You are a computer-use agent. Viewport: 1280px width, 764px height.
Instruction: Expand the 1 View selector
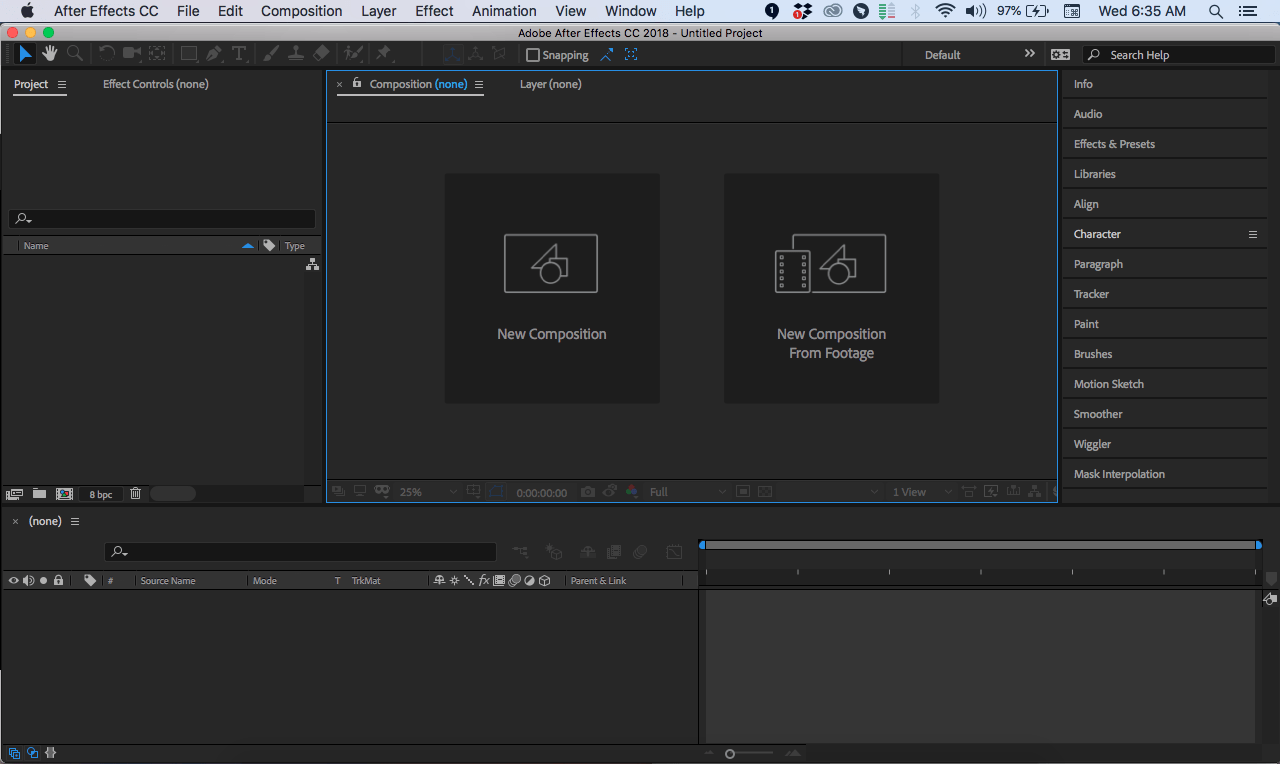point(915,491)
